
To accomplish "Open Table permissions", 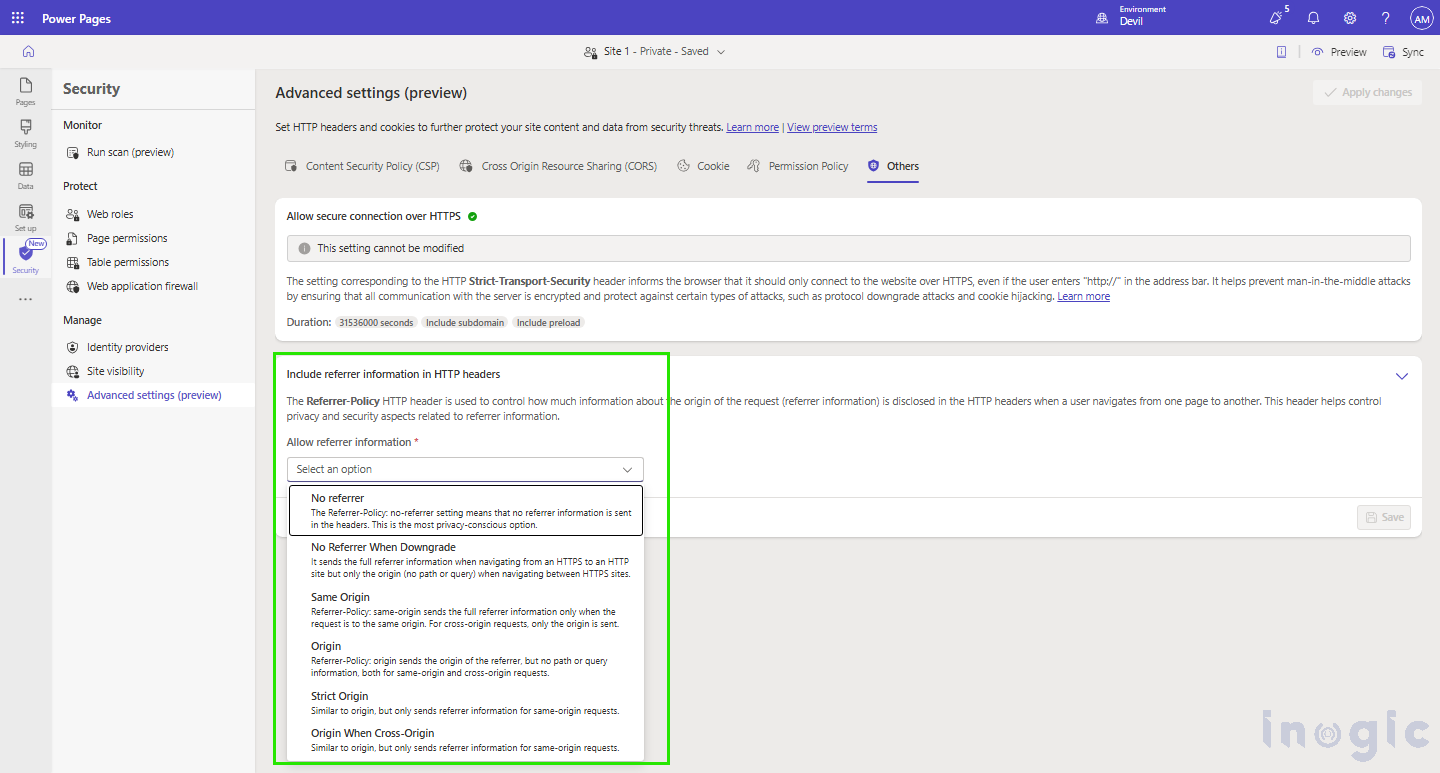I will click(x=128, y=262).
